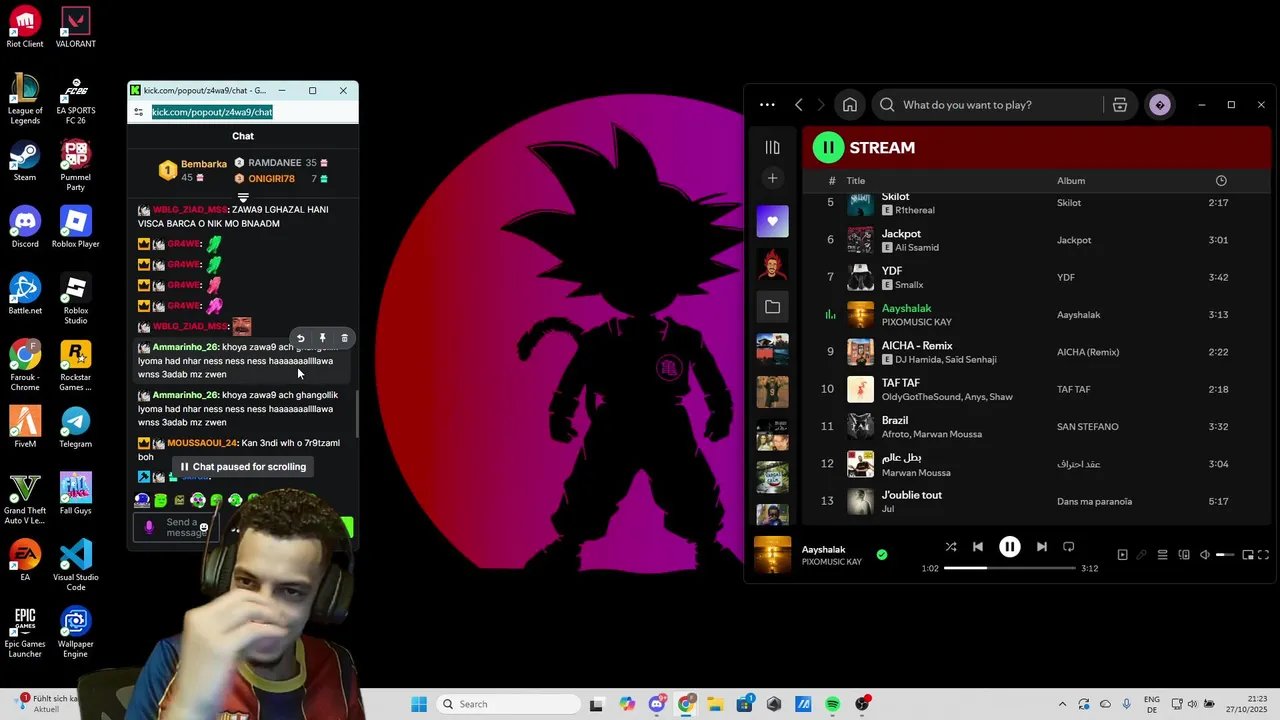The image size is (1280, 720).
Task: Seek in the Spotify song progress bar
Action: click(1010, 568)
